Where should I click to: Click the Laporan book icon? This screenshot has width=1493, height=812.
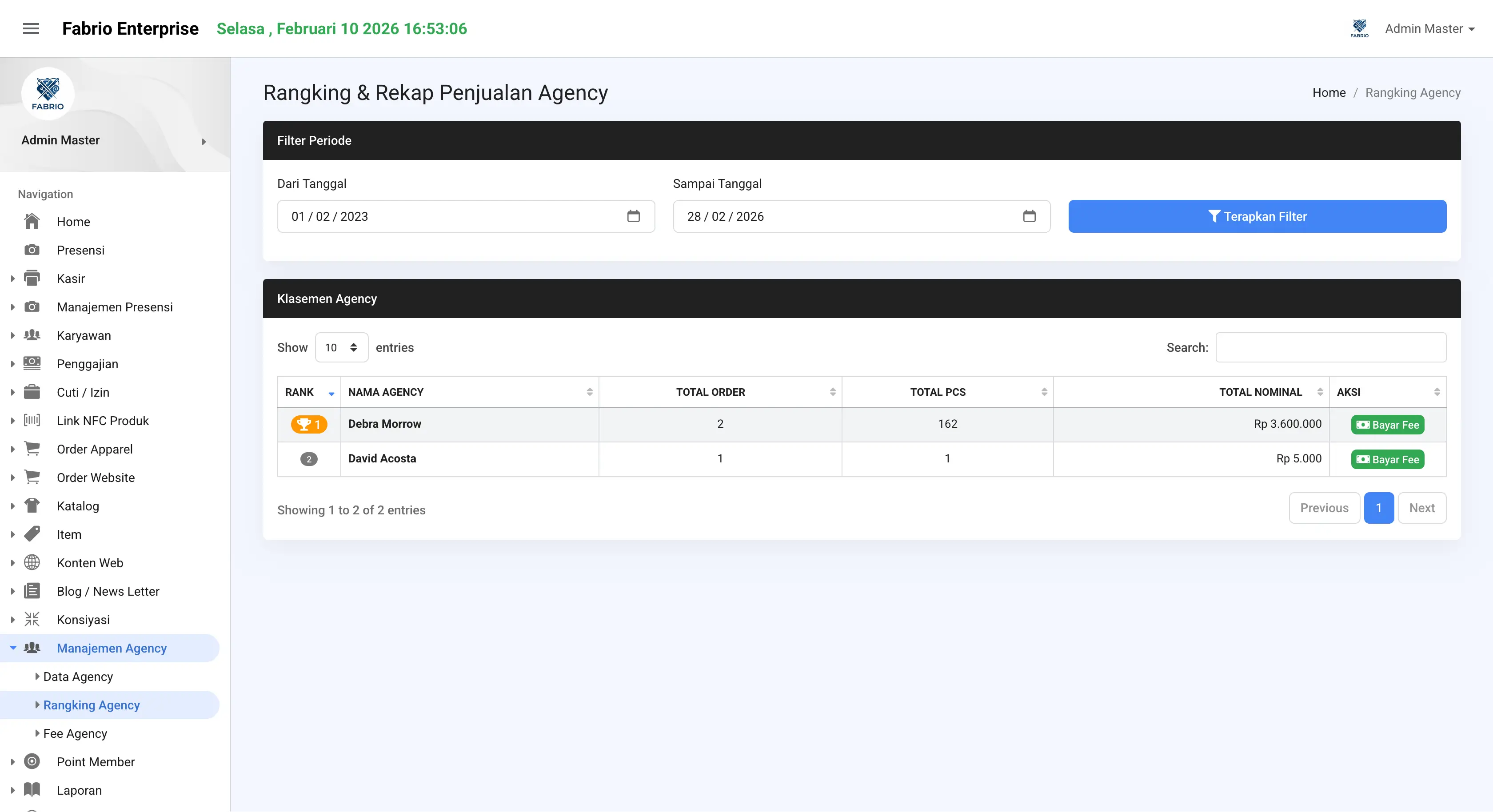coord(32,789)
